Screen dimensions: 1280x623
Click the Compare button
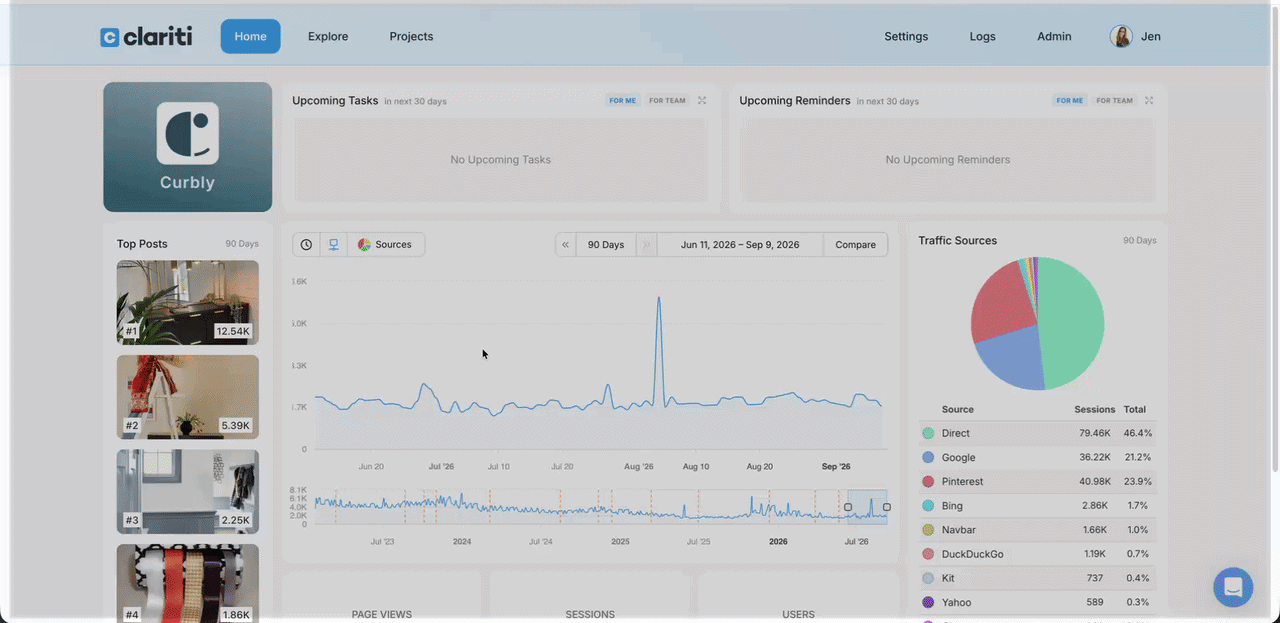(855, 244)
